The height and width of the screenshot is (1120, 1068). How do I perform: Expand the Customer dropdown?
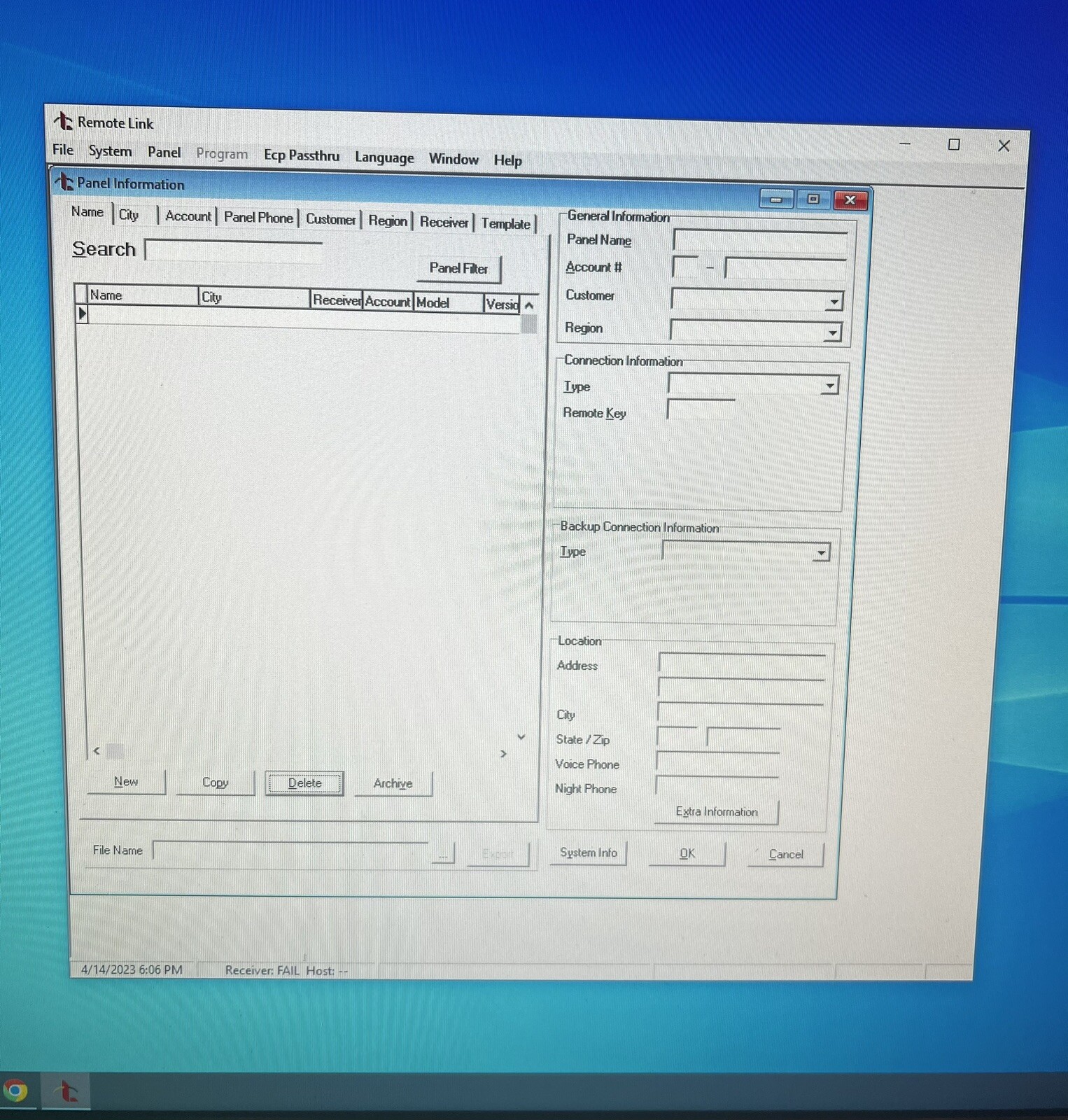point(834,302)
